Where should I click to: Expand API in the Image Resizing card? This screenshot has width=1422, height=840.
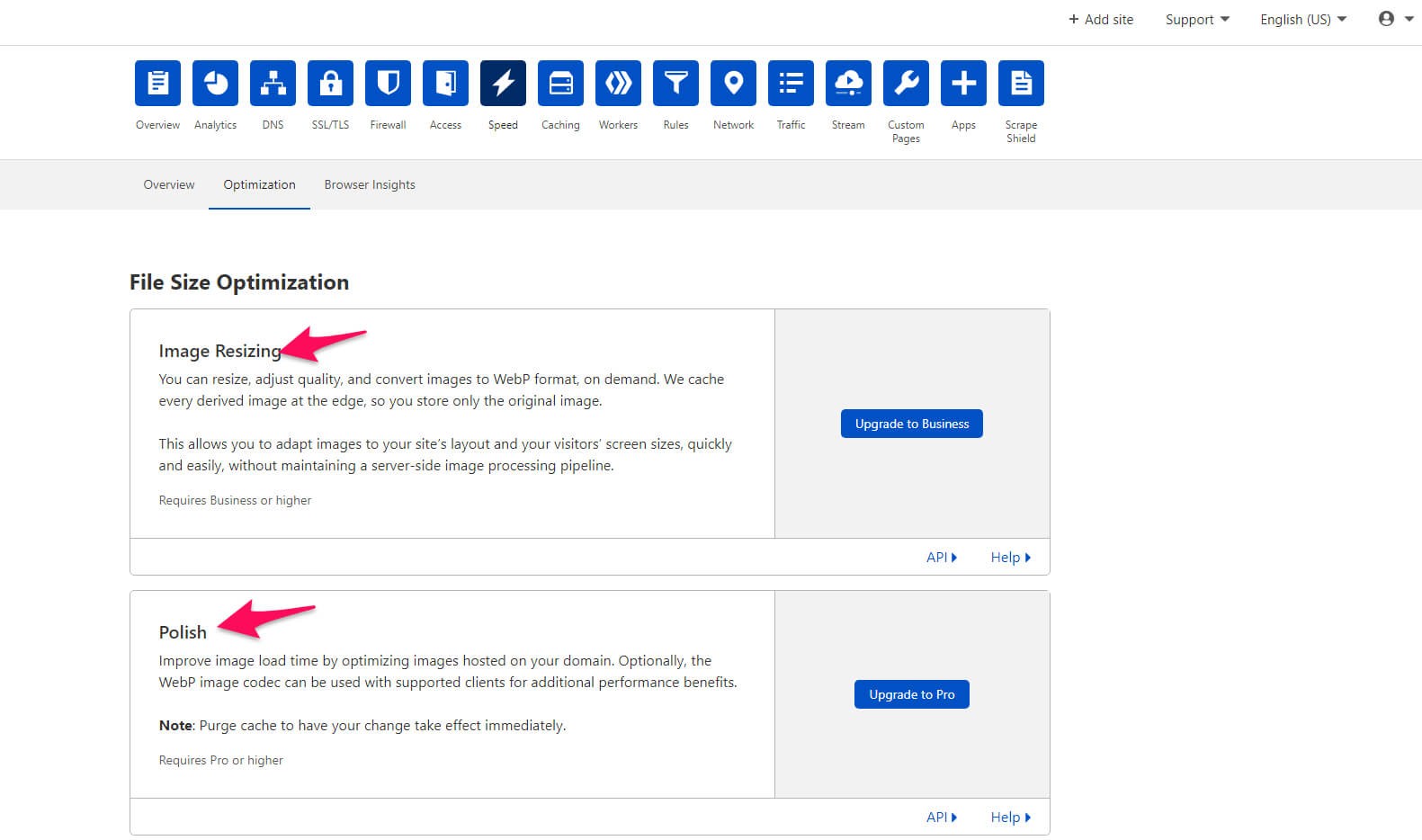pyautogui.click(x=942, y=558)
